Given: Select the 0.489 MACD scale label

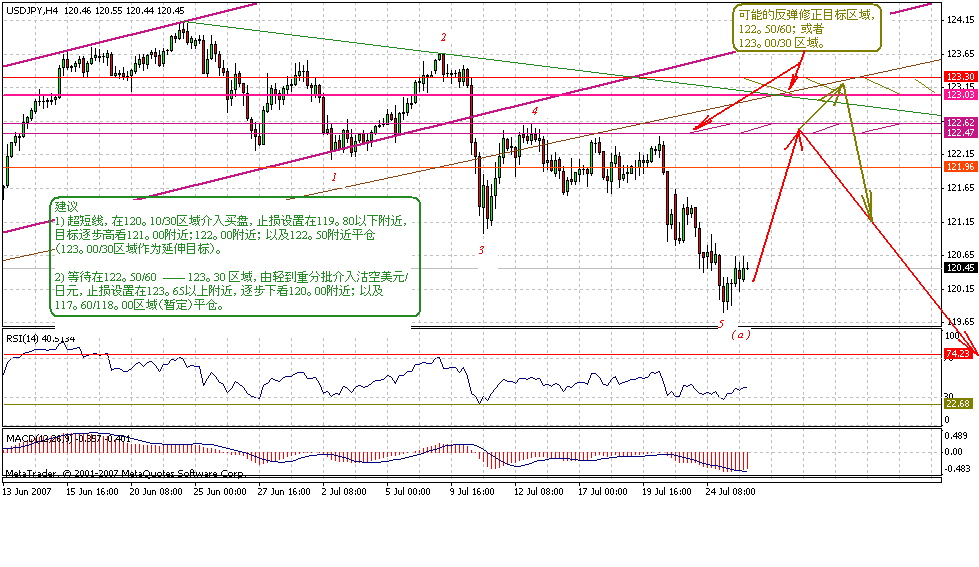Looking at the screenshot, I should (x=957, y=435).
